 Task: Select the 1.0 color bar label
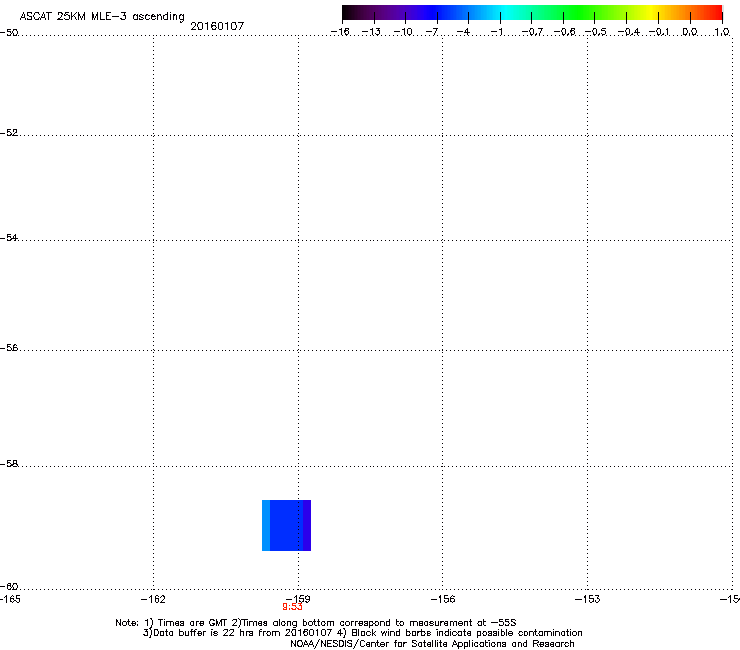[722, 32]
